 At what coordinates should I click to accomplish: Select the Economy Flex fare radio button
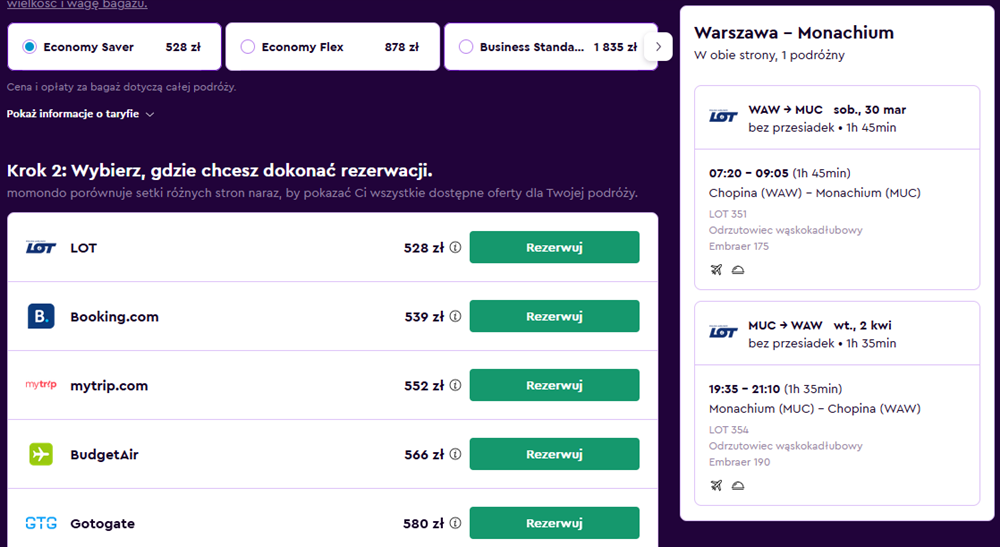[247, 47]
